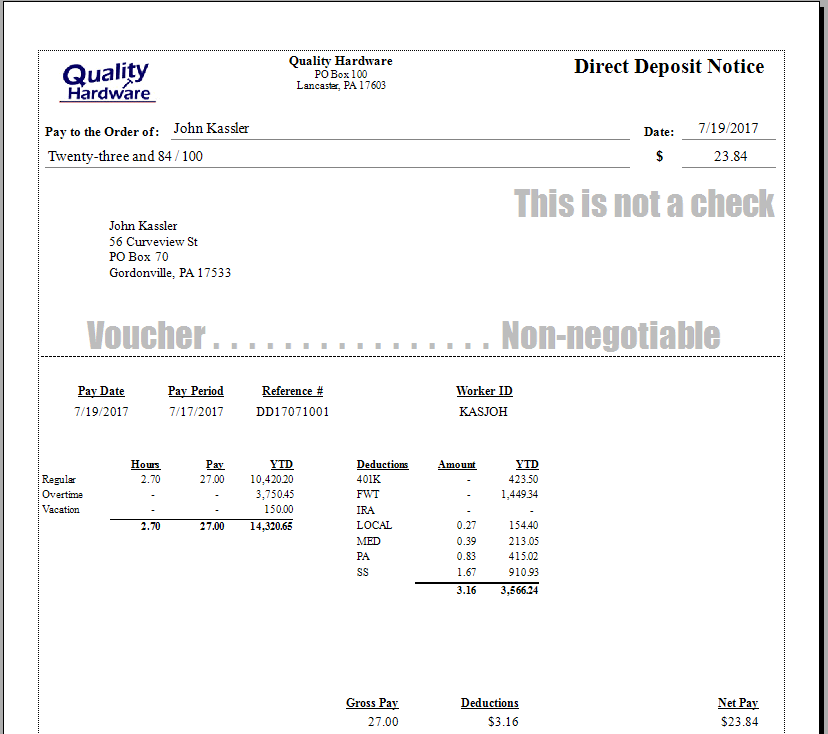Click the reference number DD17071001
The image size is (828, 734).
(292, 411)
